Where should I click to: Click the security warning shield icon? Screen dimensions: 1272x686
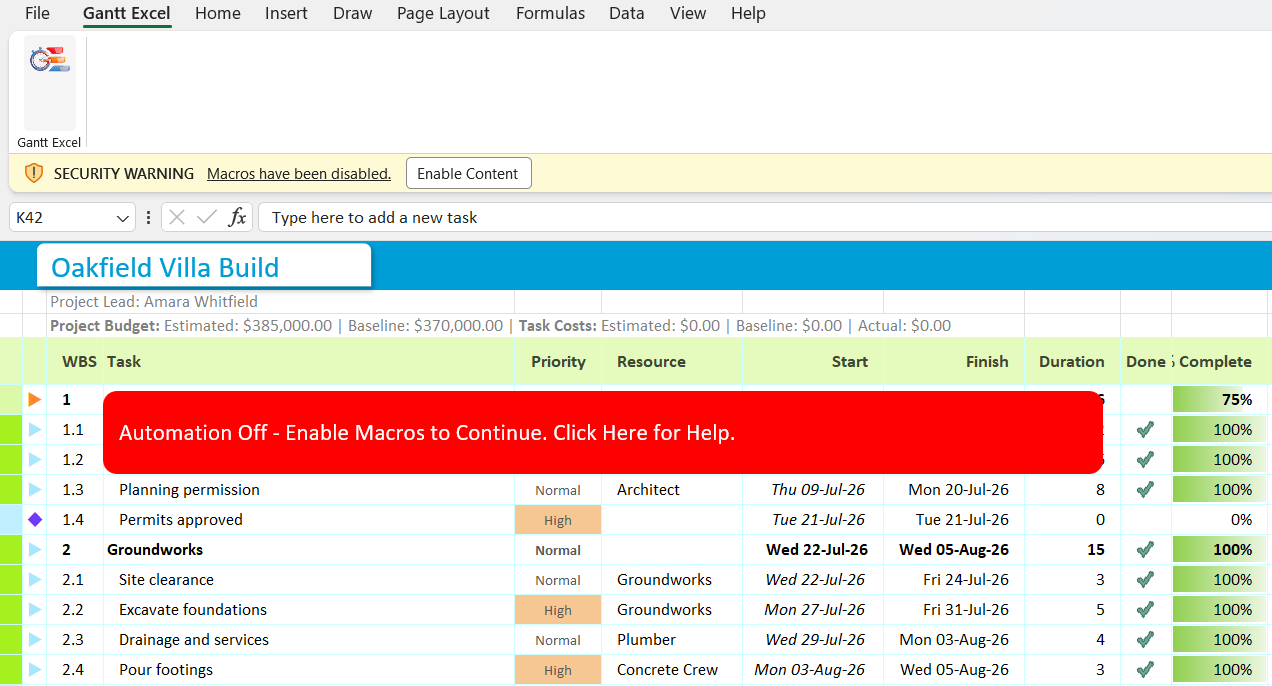click(34, 173)
